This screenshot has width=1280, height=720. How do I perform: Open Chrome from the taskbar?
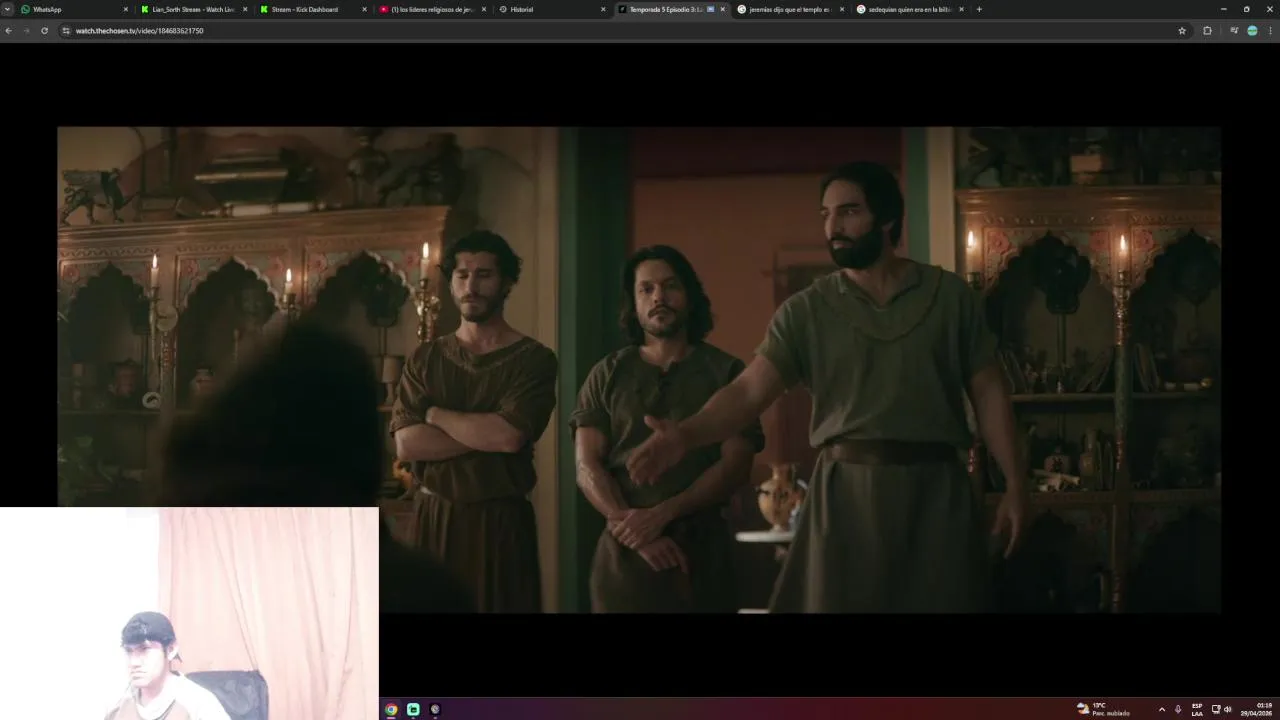391,709
